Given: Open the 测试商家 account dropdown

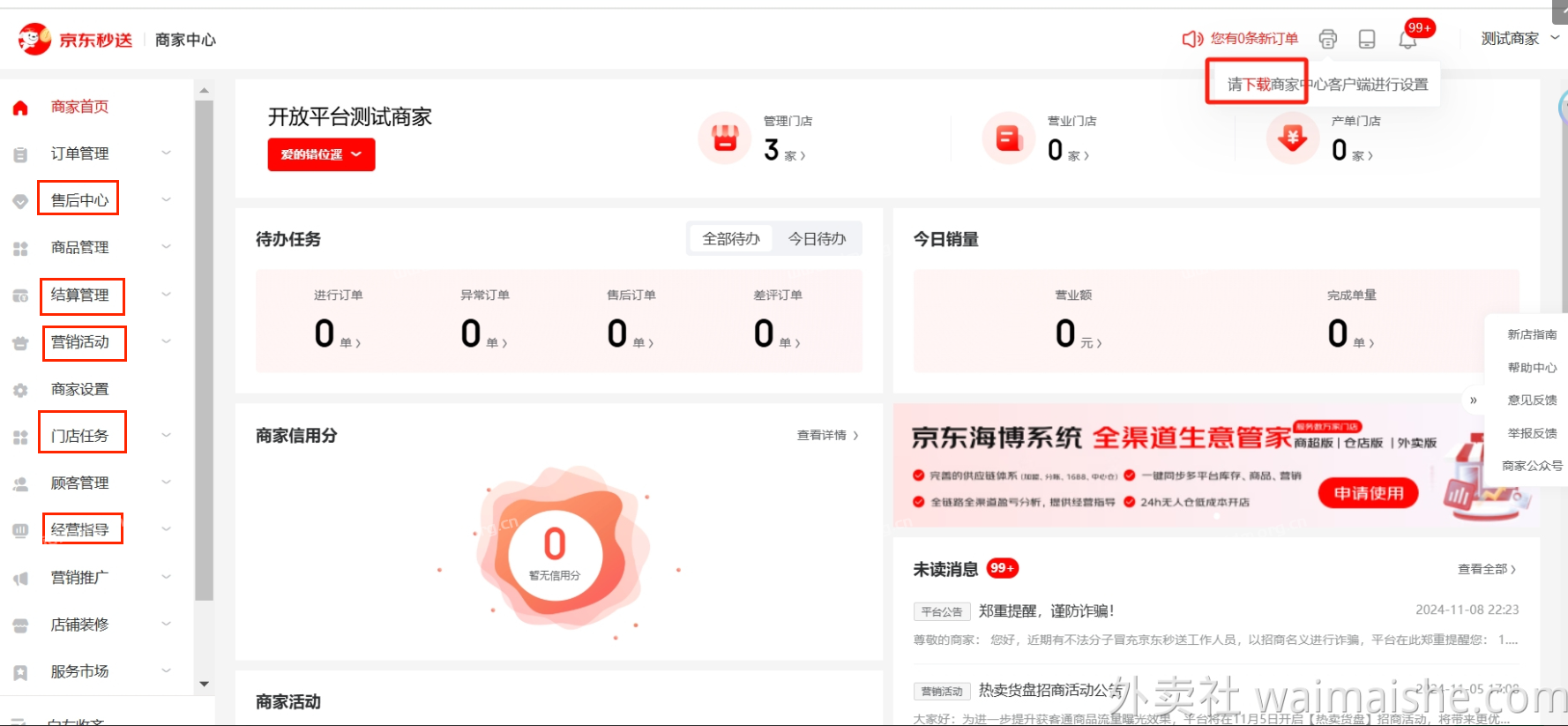Looking at the screenshot, I should [1520, 39].
